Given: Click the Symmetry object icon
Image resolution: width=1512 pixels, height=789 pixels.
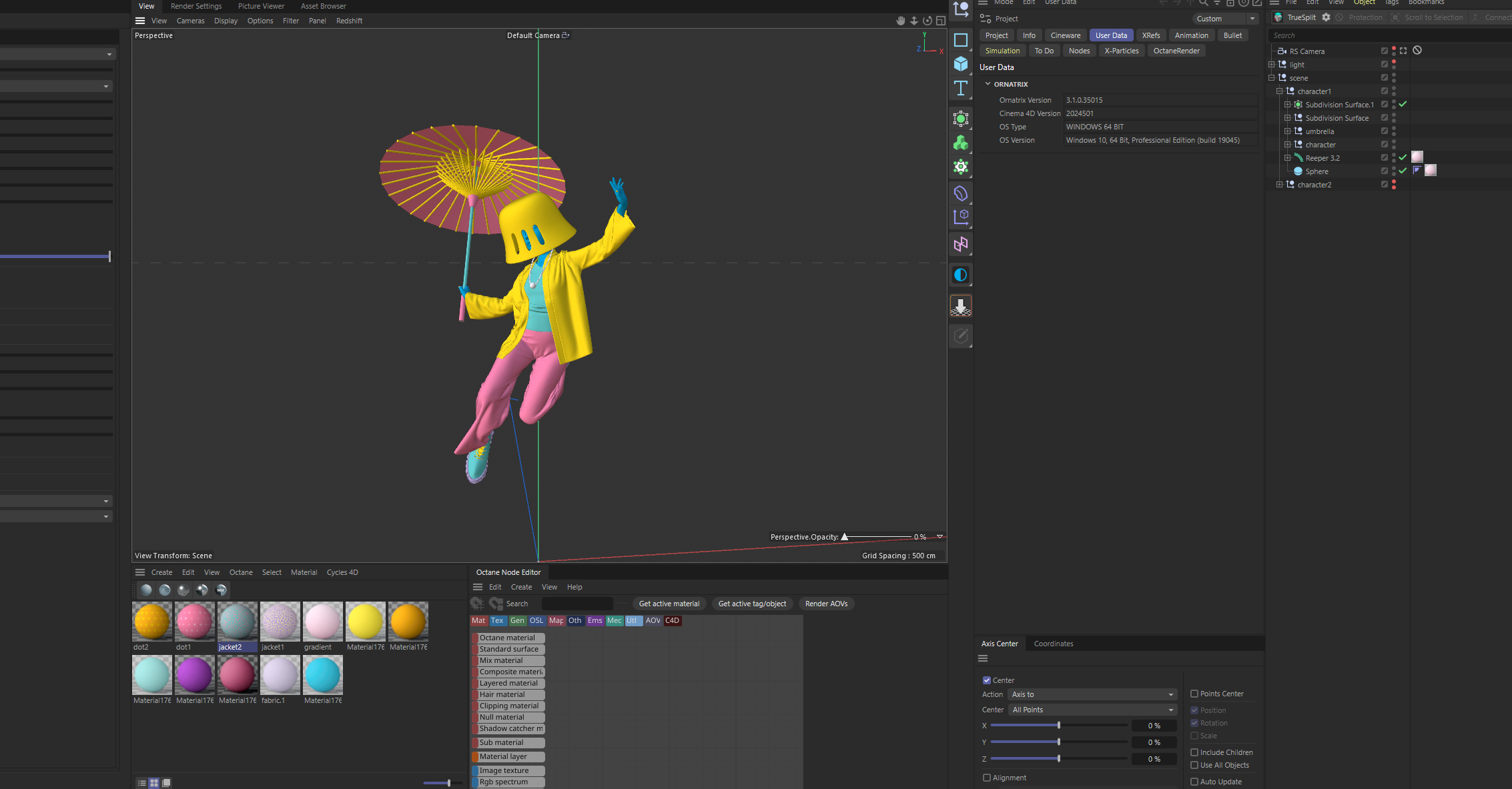Looking at the screenshot, I should coord(960,245).
